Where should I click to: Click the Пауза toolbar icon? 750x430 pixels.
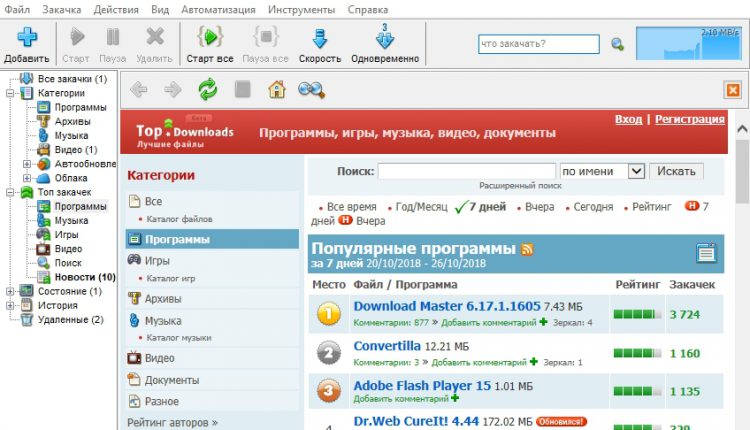[x=113, y=36]
